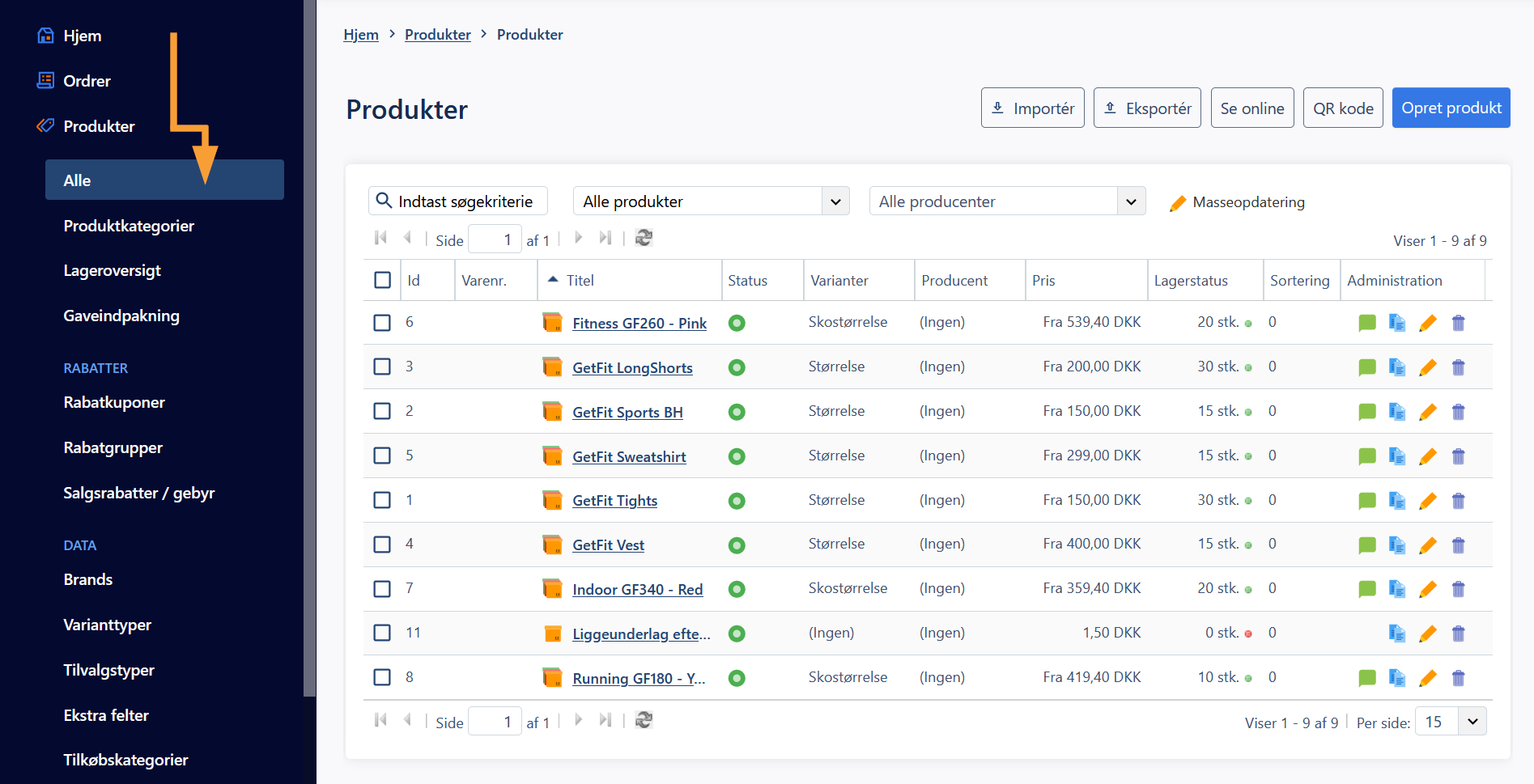Edit Fitness GF260 - Pink with pencil icon

pos(1428,323)
